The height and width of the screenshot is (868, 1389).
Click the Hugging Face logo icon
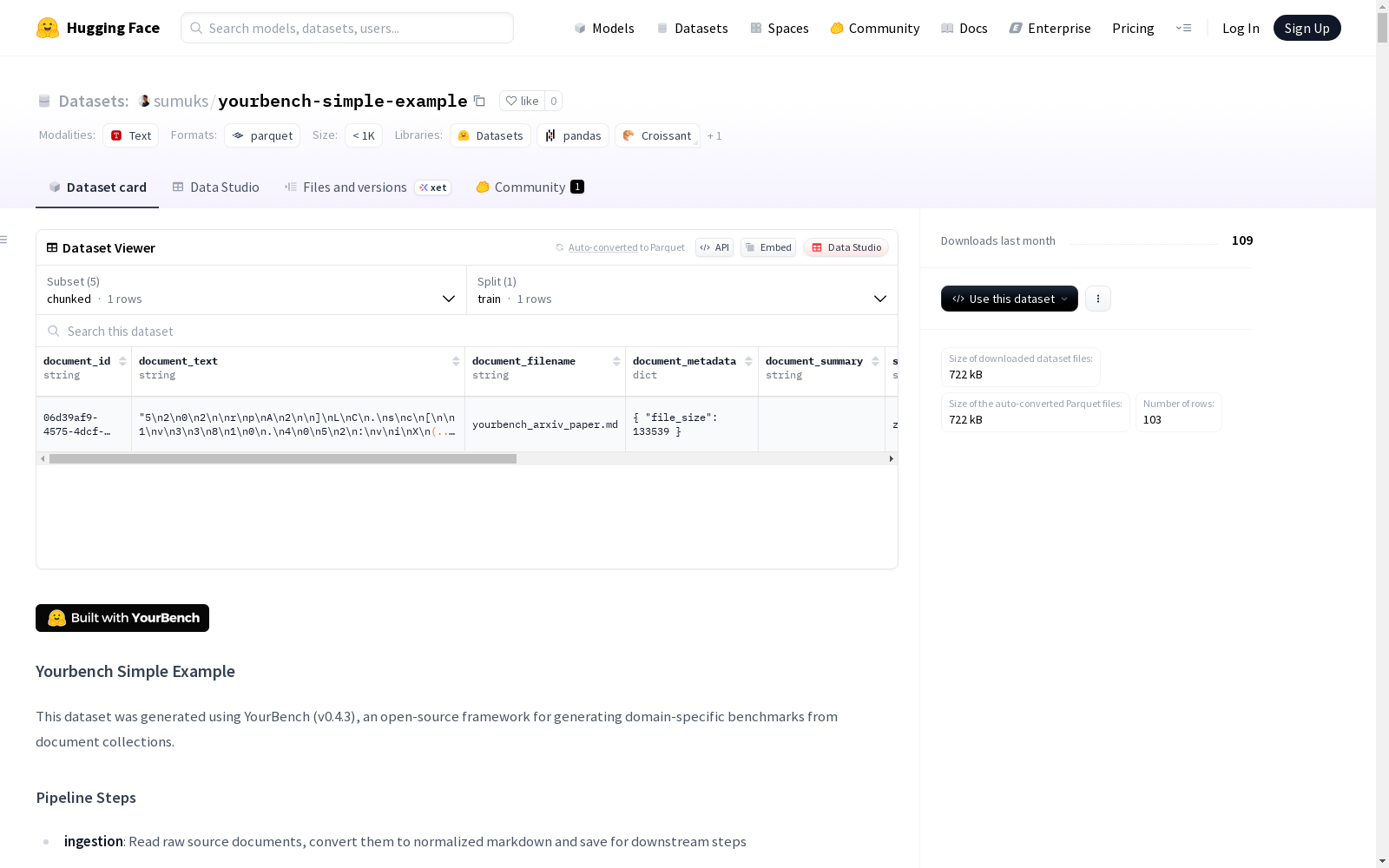coord(48,28)
